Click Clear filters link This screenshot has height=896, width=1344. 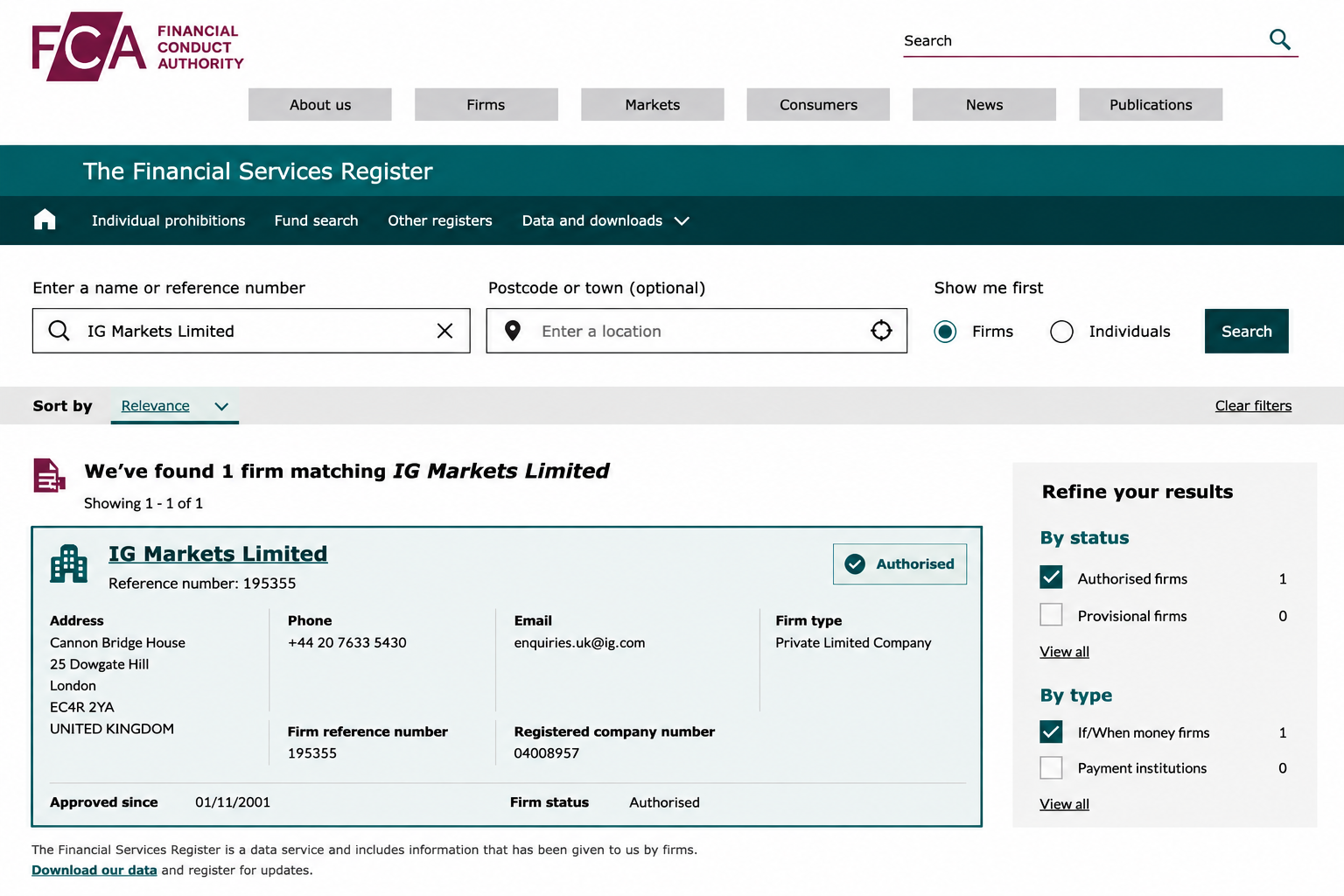pyautogui.click(x=1253, y=405)
